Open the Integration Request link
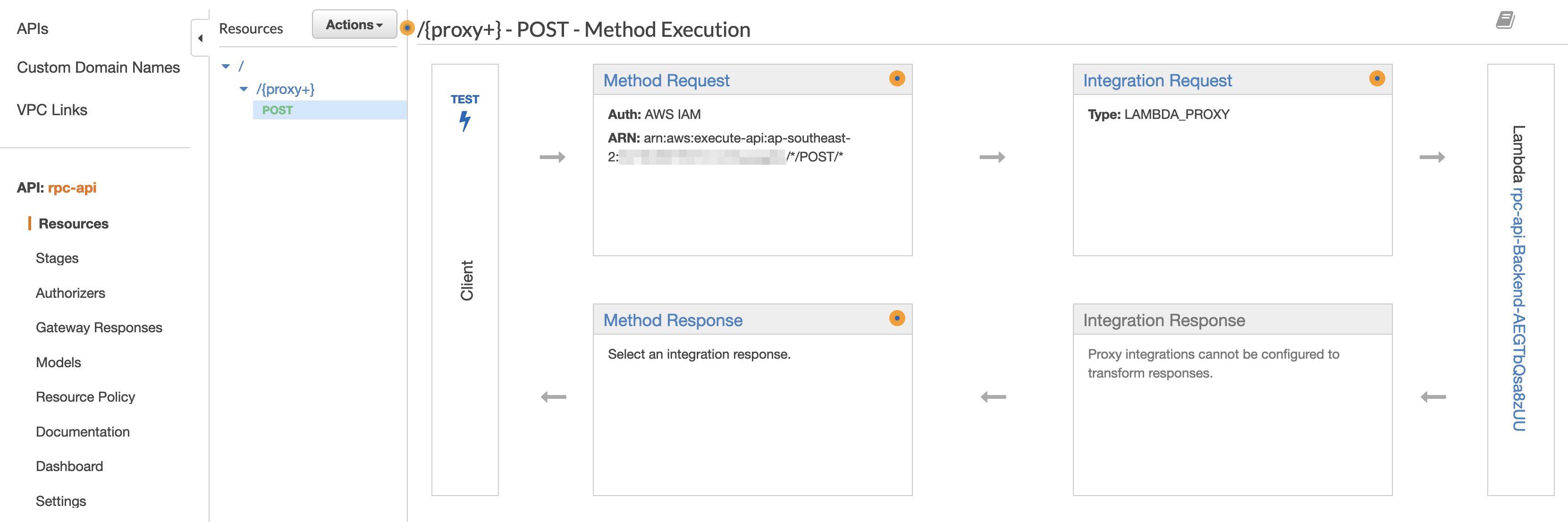The height and width of the screenshot is (522, 1568). 1157,80
